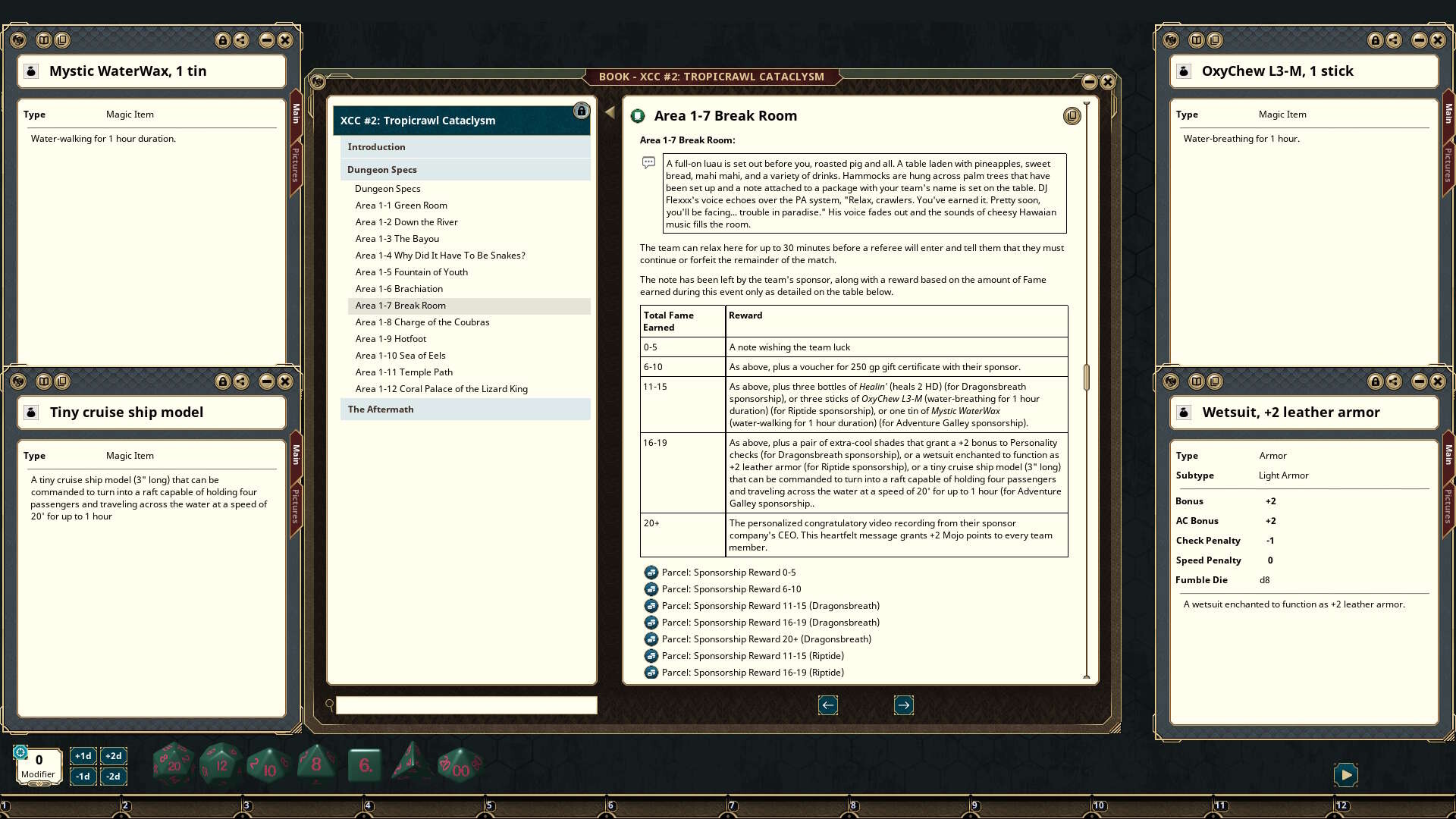Click the search field below the table of contents
The image size is (1456, 819).
click(465, 705)
